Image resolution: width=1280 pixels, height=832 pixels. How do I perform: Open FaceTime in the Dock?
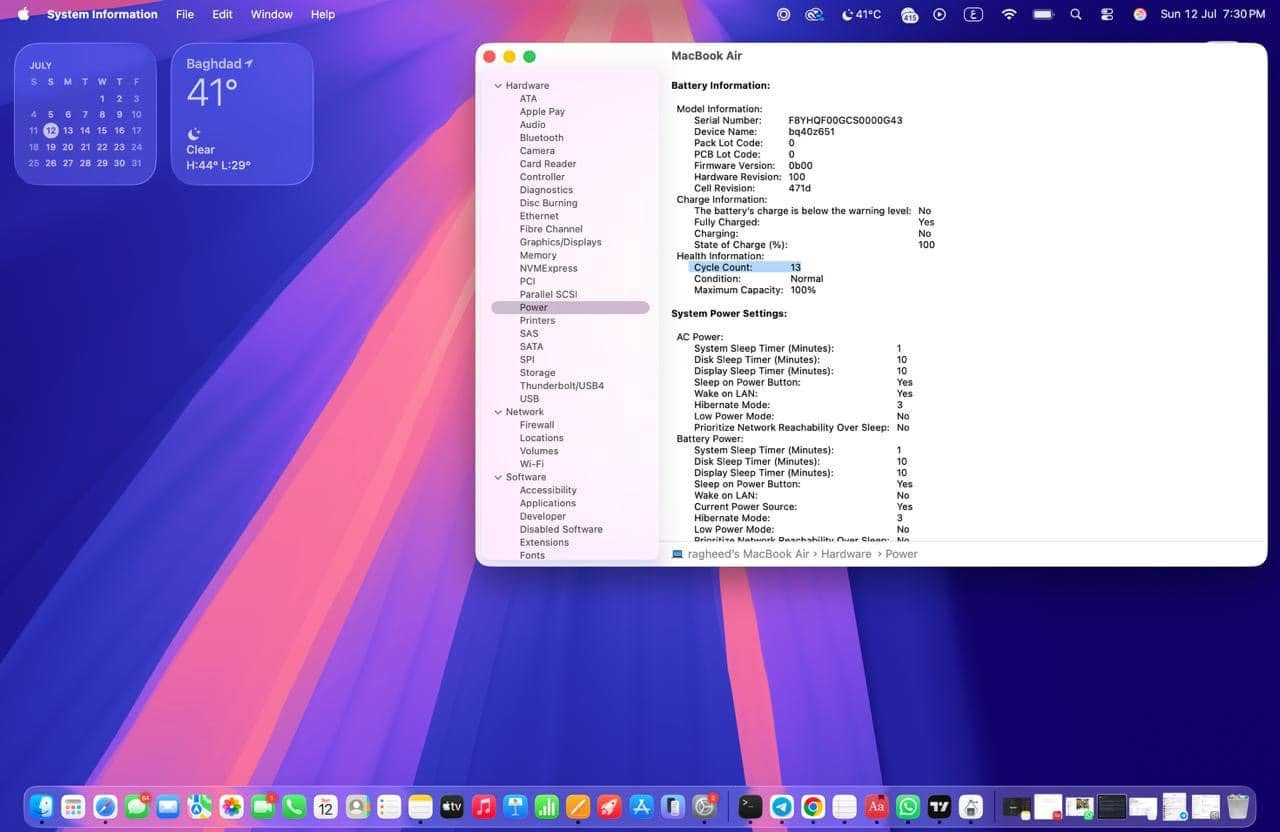tap(263, 806)
